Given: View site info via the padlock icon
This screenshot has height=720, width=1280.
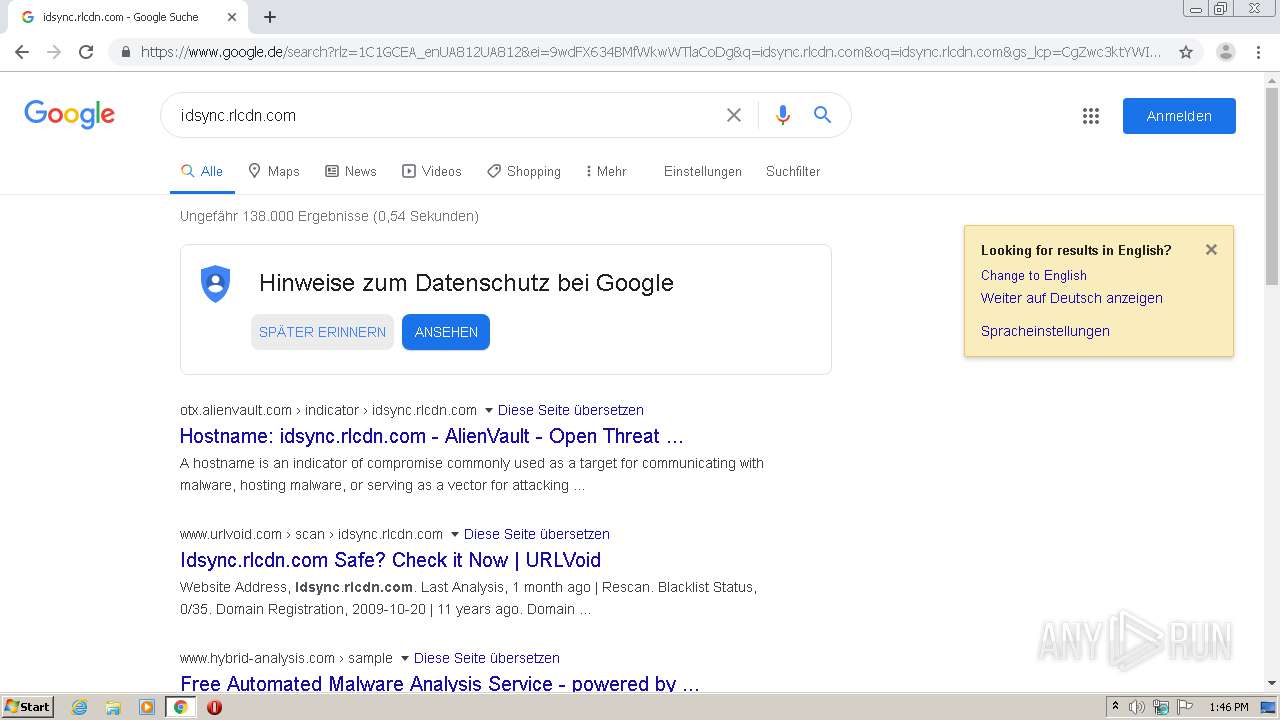Looking at the screenshot, I should pos(126,52).
